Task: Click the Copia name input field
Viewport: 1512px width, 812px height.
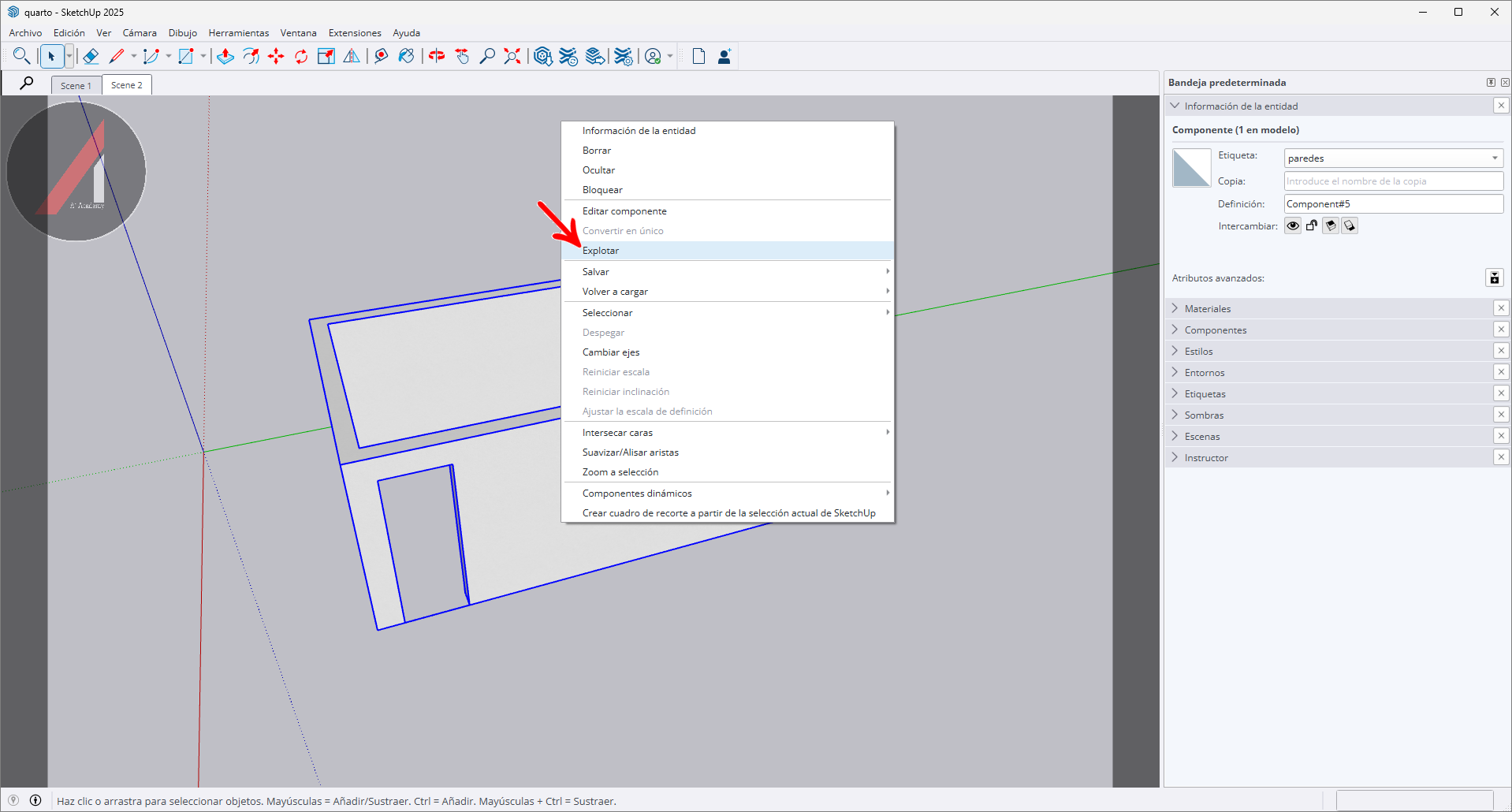Action: coord(1393,181)
